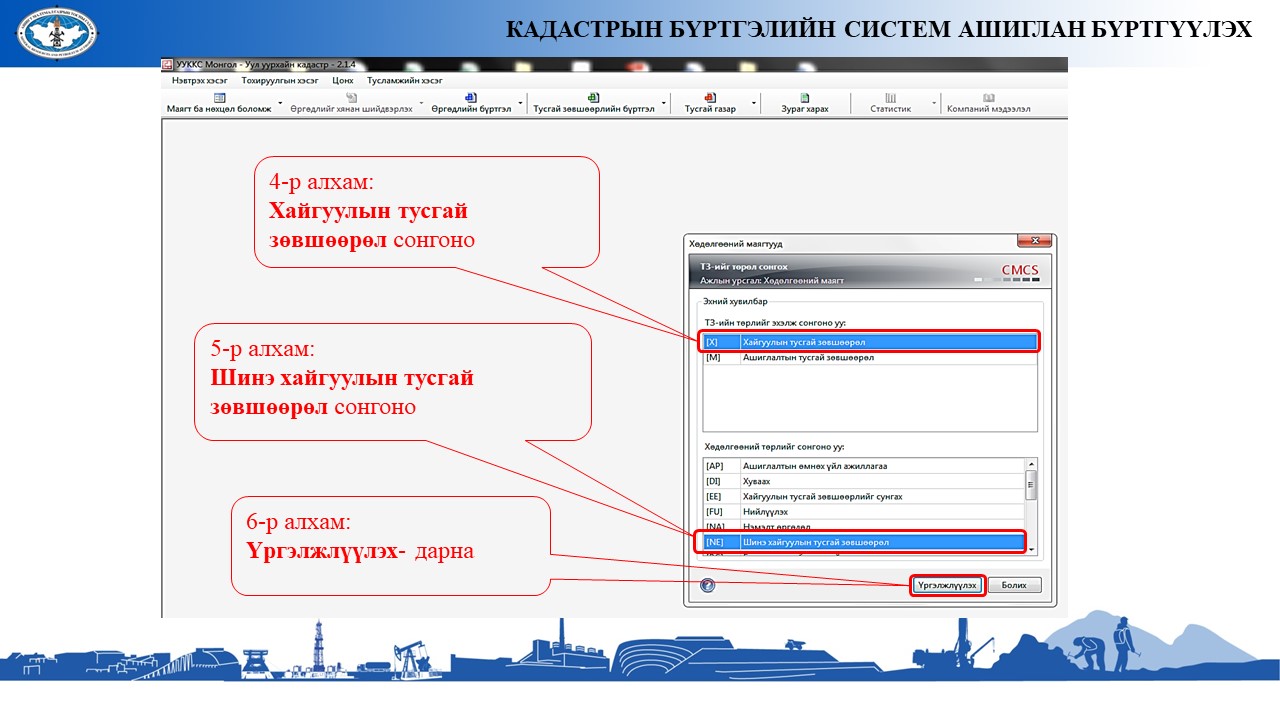Open the Тусламжийн хэсэг menu
Image resolution: width=1280 pixels, height=720 pixels.
(x=404, y=80)
